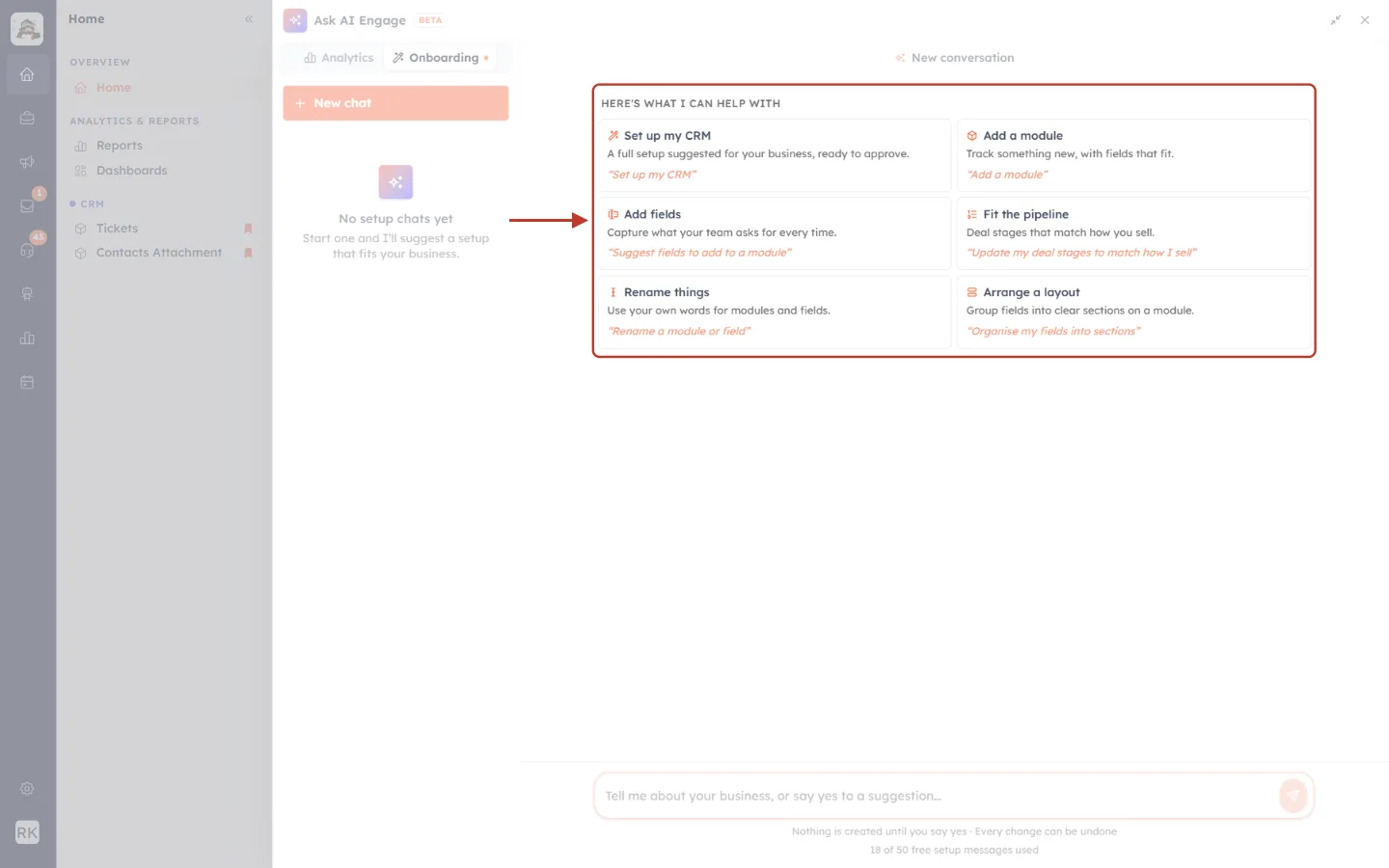
Task: Choose the "Rename things" suggestion card
Action: 775,312
